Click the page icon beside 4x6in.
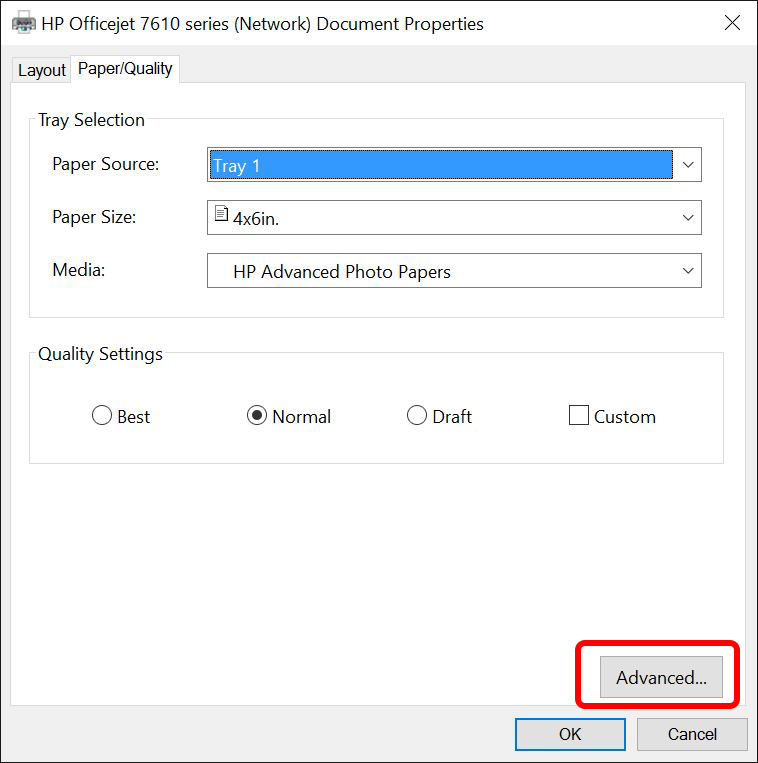This screenshot has width=758, height=763. 221,214
